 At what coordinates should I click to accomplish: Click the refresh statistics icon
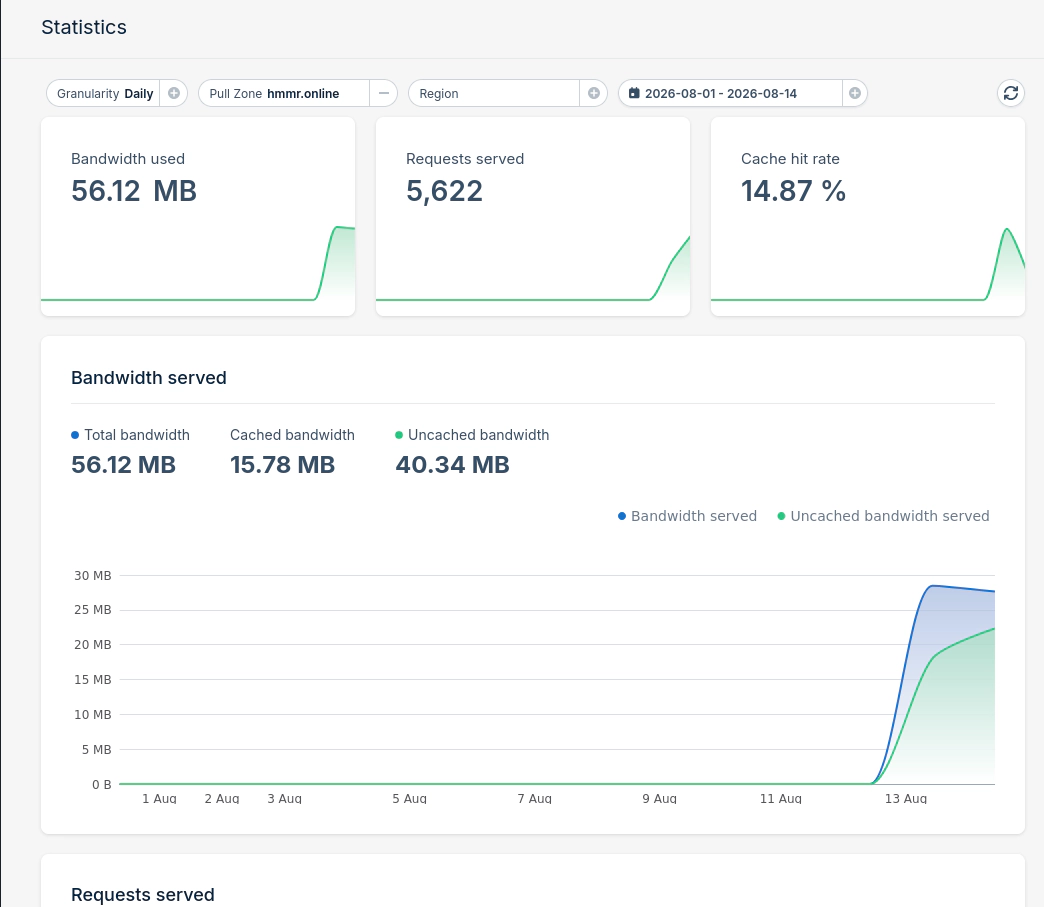click(x=1011, y=93)
